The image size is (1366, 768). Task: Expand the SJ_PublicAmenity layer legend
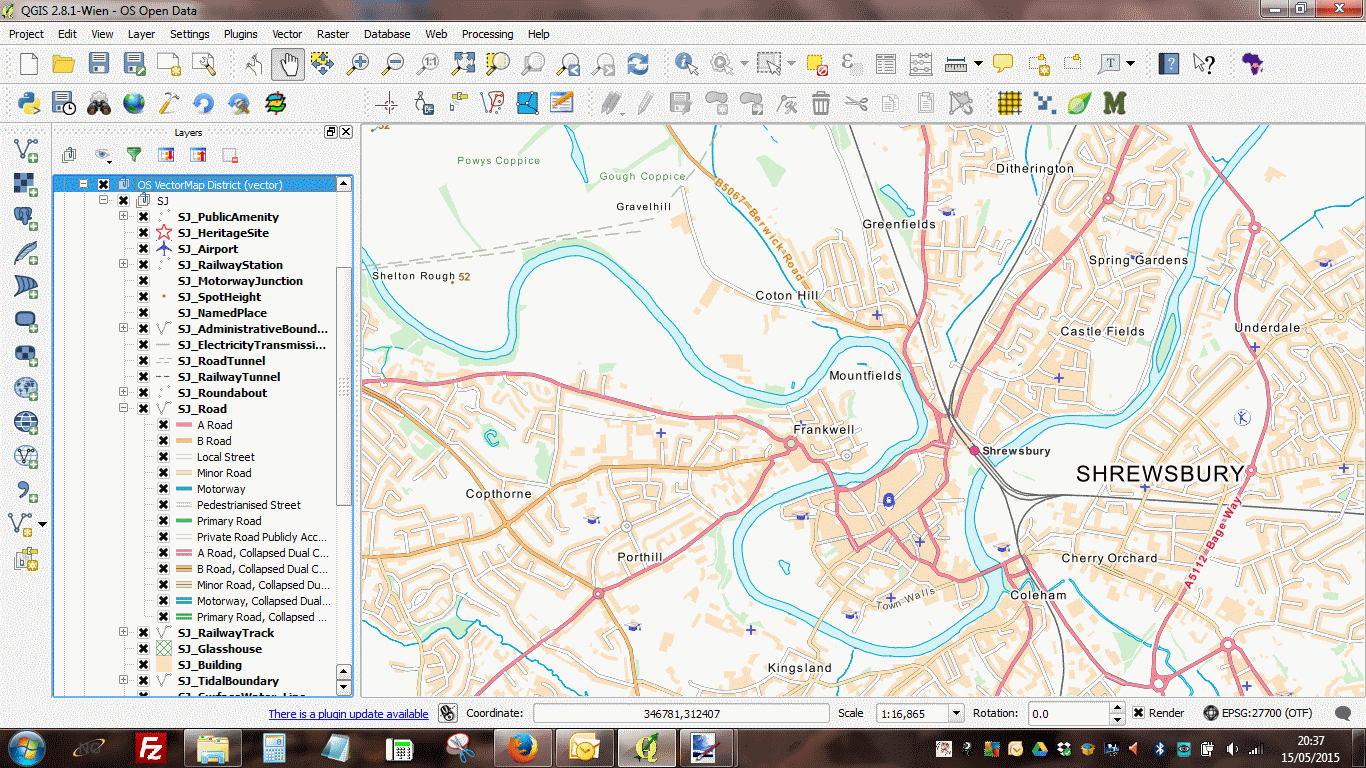pos(123,217)
